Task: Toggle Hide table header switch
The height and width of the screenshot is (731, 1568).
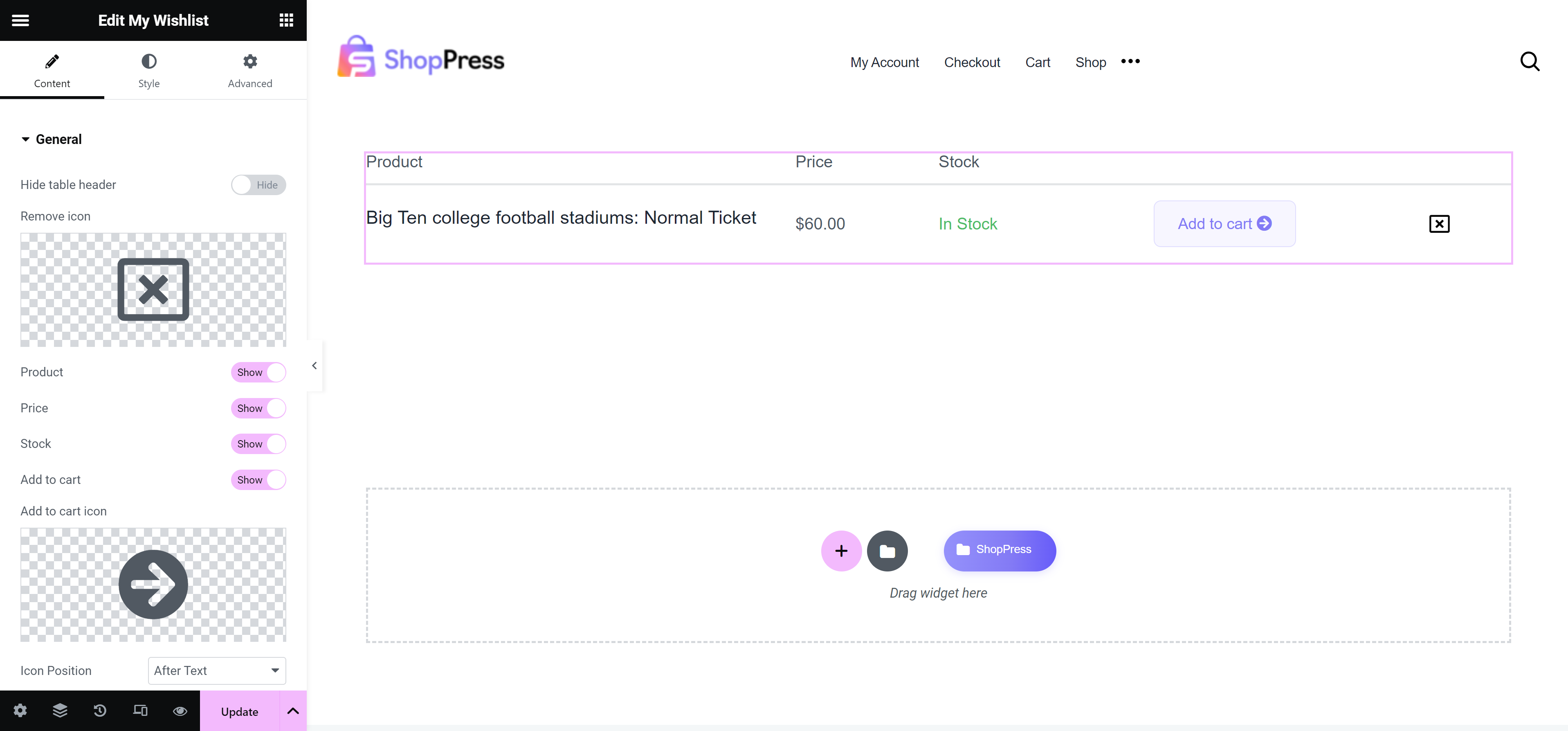Action: point(258,184)
